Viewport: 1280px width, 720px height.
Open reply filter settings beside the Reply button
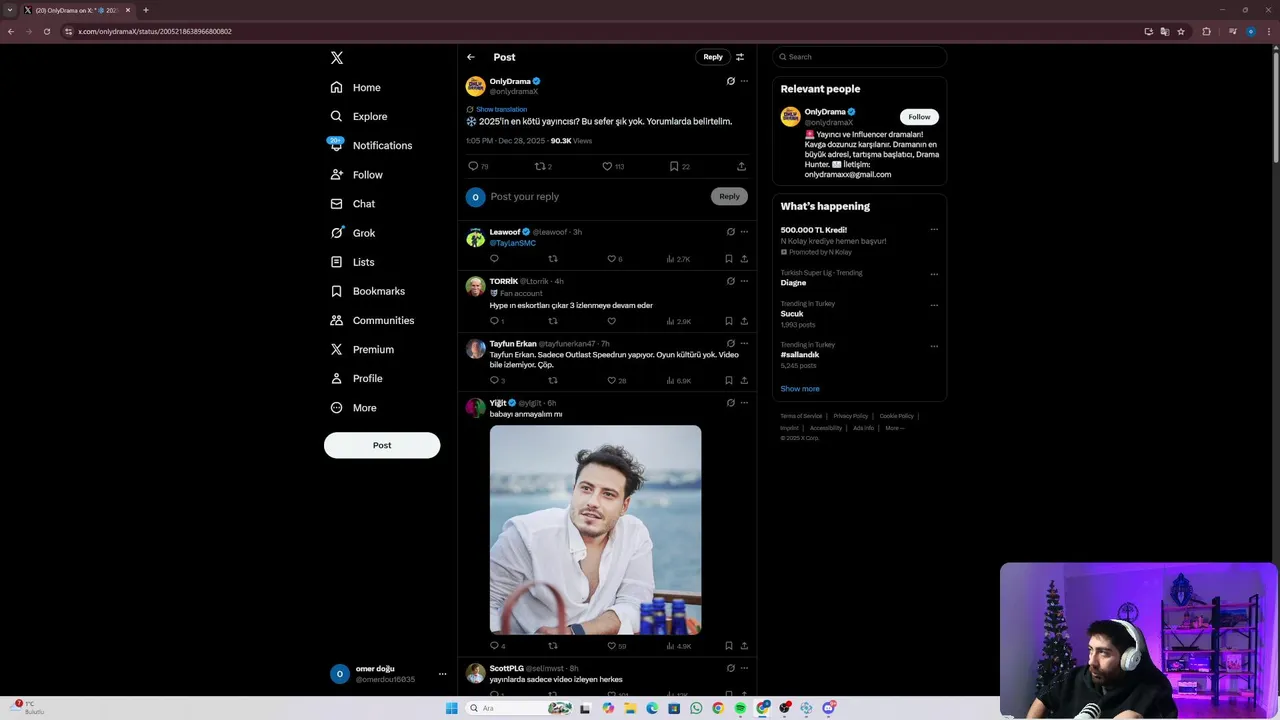[740, 57]
